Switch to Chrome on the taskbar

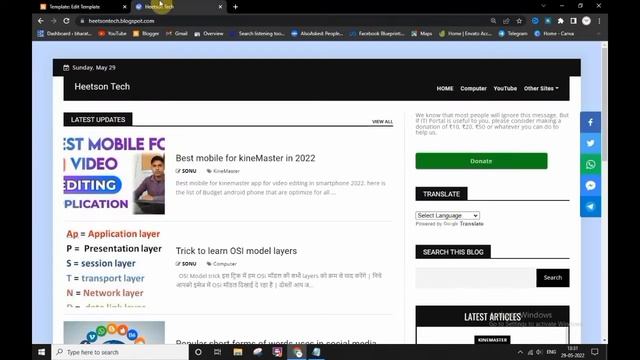pyautogui.click(x=298, y=352)
